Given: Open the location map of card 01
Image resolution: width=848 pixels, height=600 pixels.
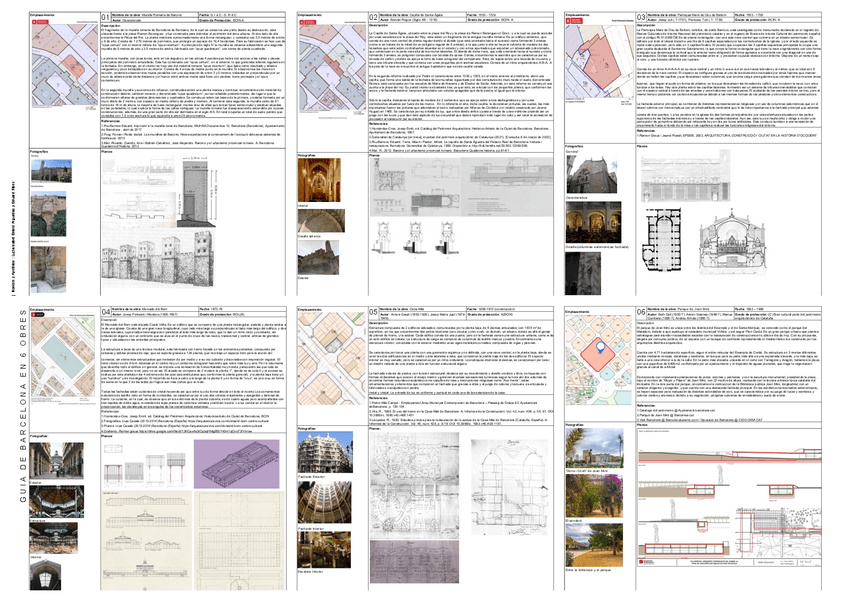Looking at the screenshot, I should click(65, 64).
